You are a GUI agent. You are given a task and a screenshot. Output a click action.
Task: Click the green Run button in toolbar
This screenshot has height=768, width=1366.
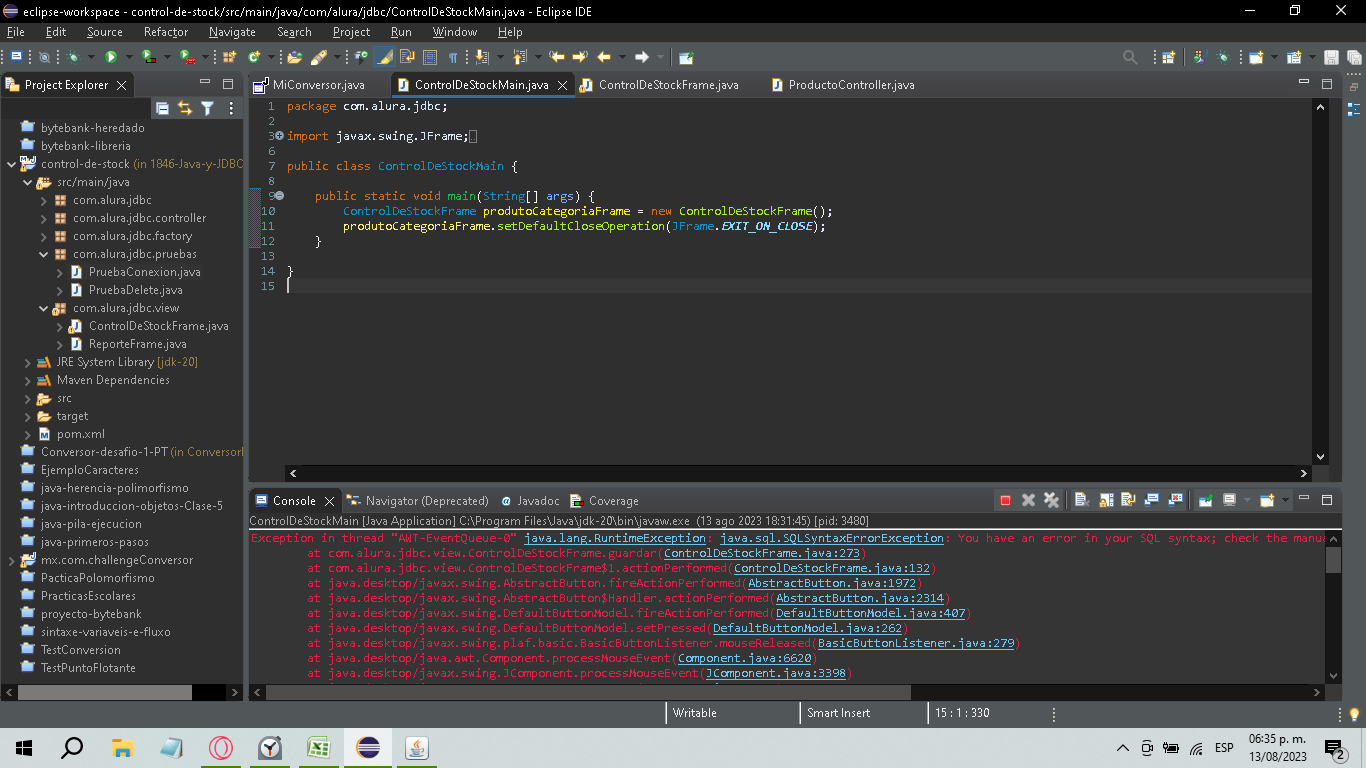111,57
